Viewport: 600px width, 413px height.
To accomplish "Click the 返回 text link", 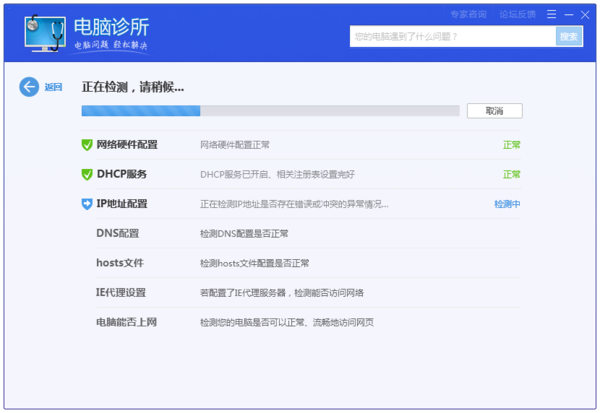I will [x=53, y=87].
